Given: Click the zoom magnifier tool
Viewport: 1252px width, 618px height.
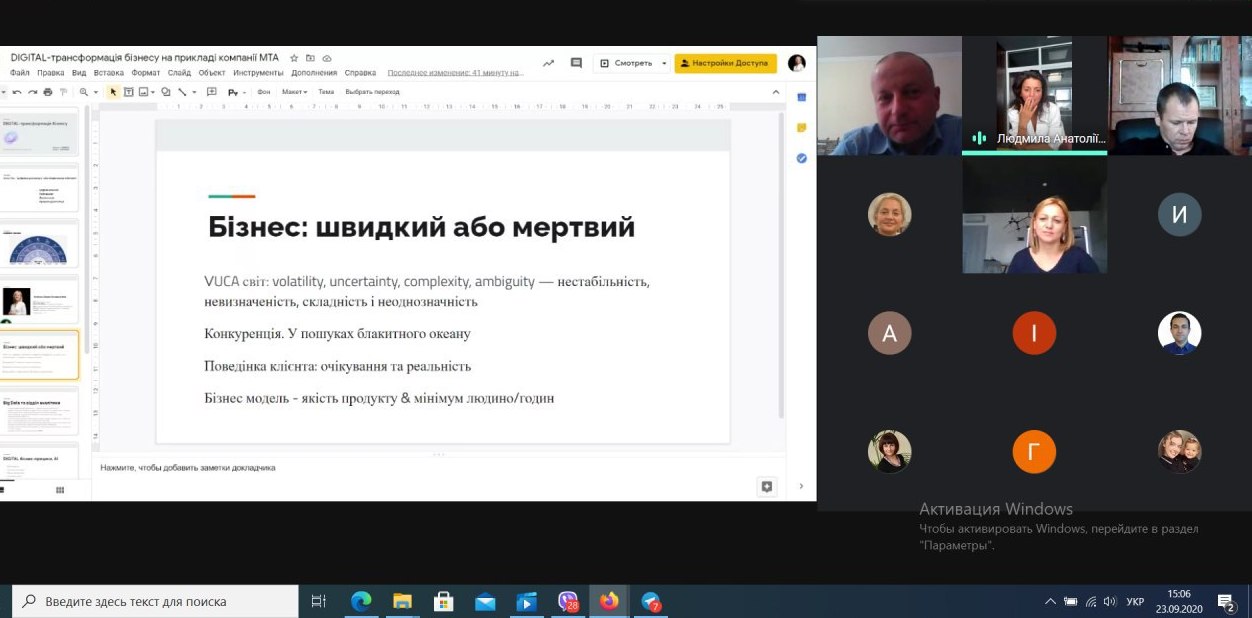Looking at the screenshot, I should coord(83,92).
